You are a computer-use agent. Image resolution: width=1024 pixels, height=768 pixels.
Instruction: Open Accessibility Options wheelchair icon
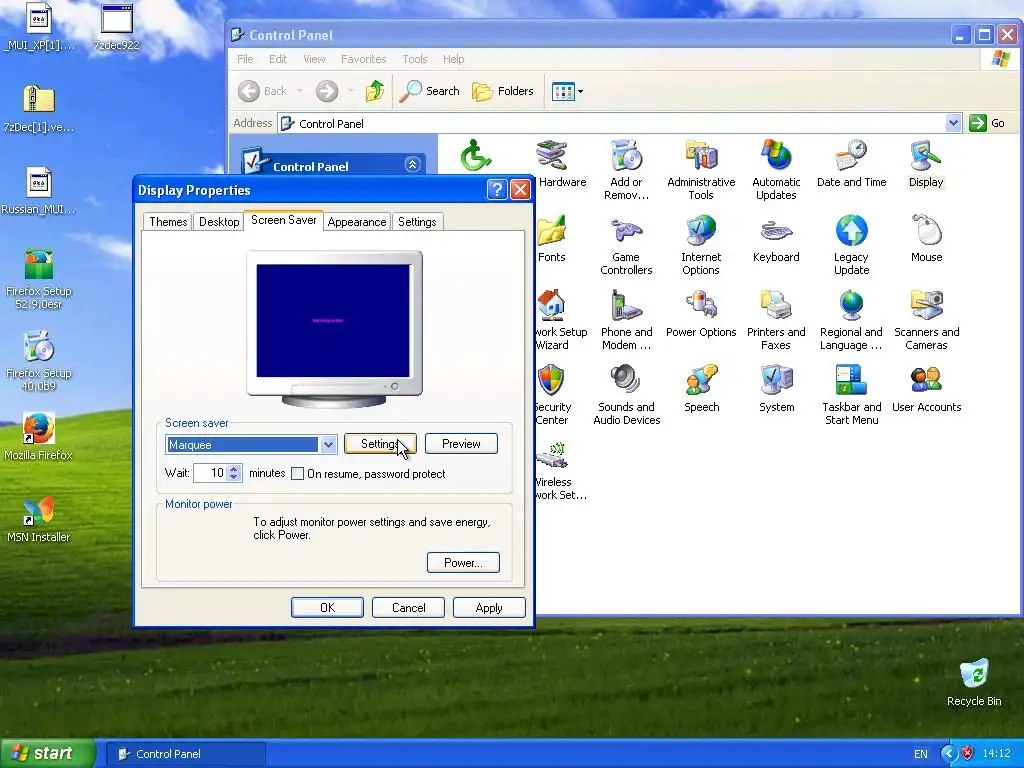tap(475, 155)
